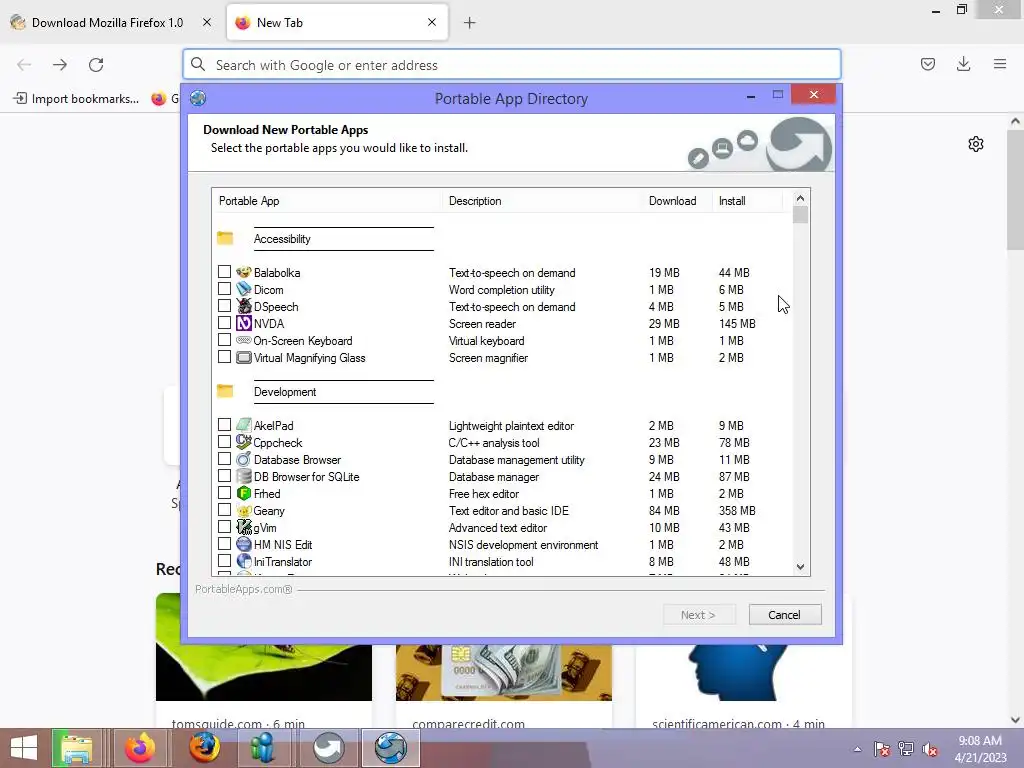The height and width of the screenshot is (768, 1024).
Task: Check the Virtual Magnifying Glass checkbox
Action: [224, 357]
